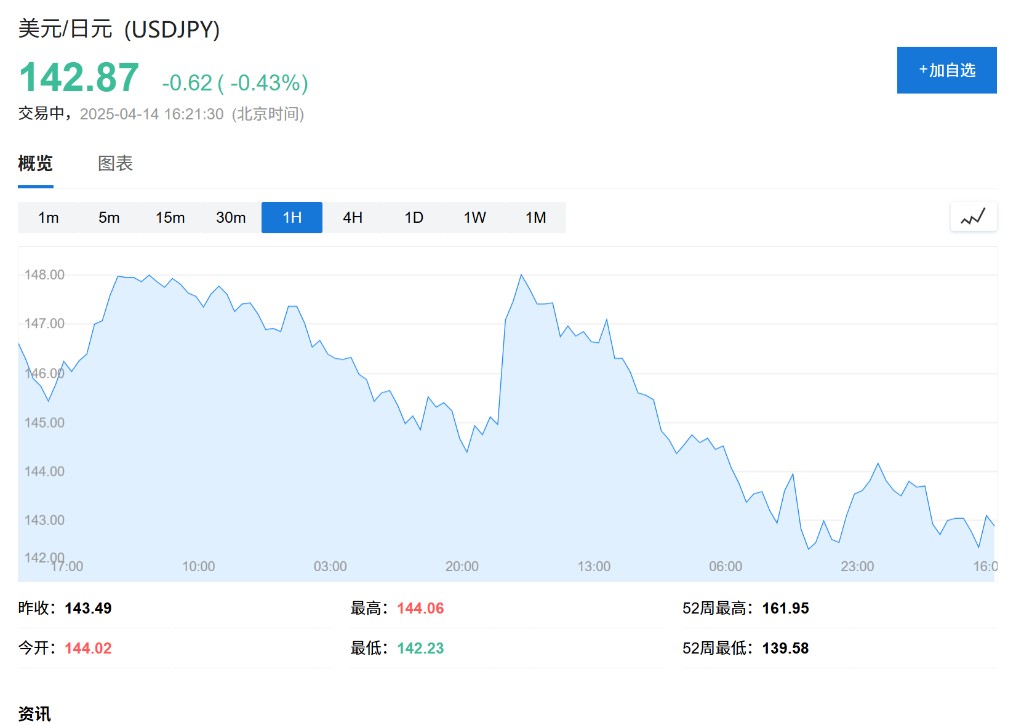
Task: Choose the 15m interval
Action: click(170, 217)
